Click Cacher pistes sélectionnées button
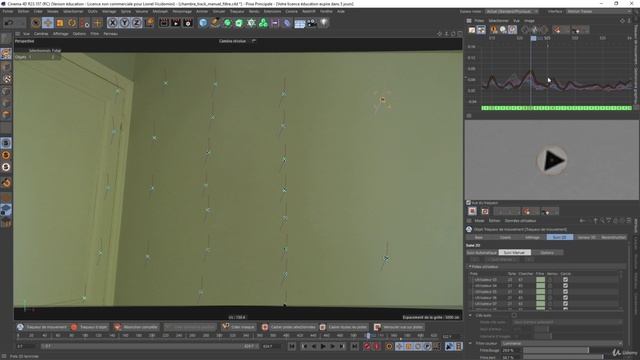 (289, 327)
